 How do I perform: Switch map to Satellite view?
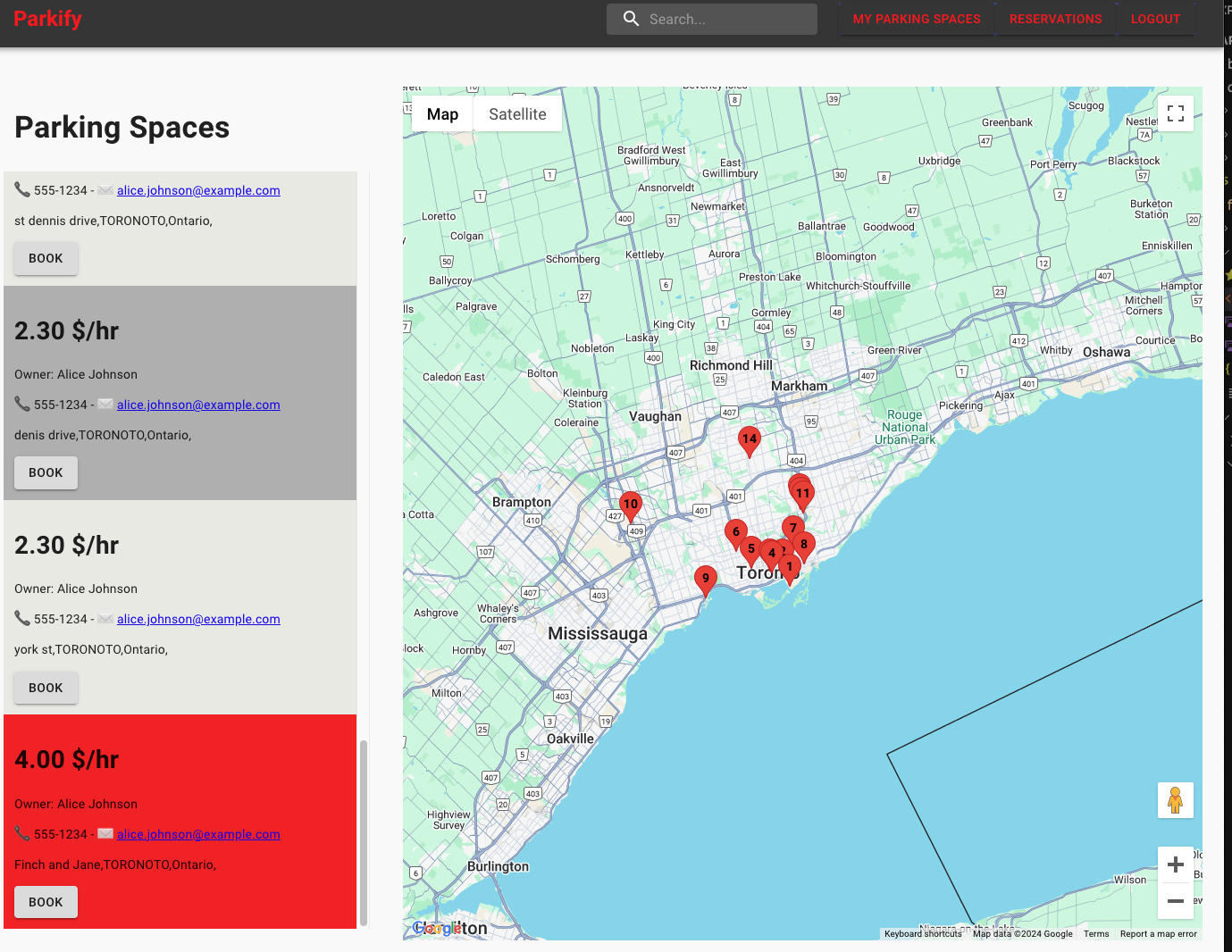pyautogui.click(x=517, y=114)
